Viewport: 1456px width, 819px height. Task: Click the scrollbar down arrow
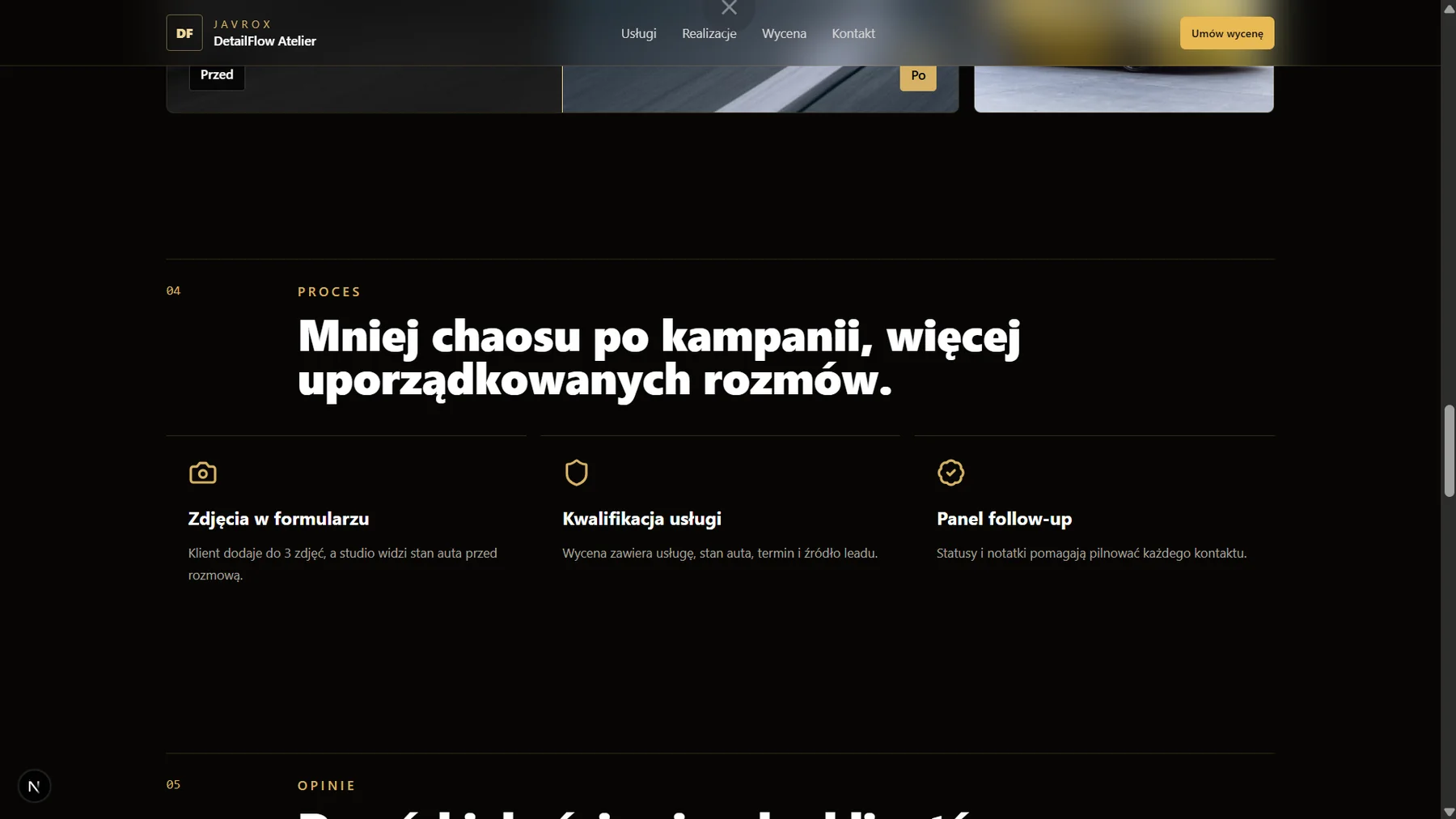point(1449,812)
